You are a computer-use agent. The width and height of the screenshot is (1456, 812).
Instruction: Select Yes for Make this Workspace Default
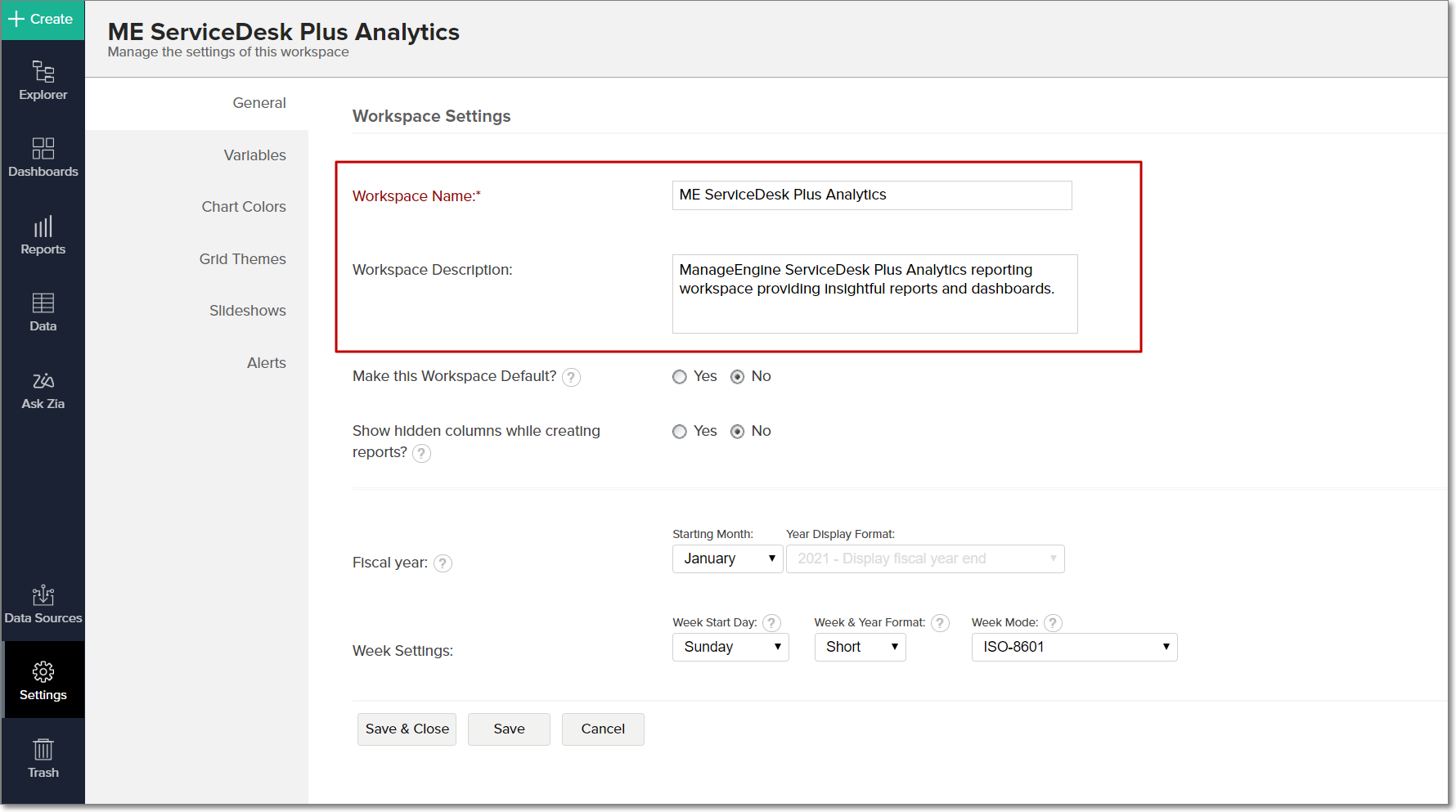click(x=679, y=376)
